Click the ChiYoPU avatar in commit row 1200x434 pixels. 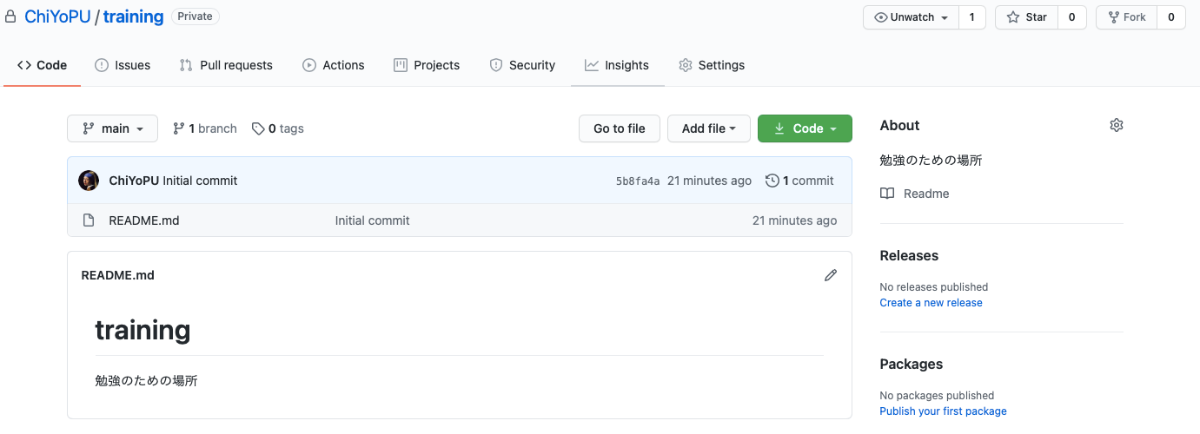[x=89, y=181]
